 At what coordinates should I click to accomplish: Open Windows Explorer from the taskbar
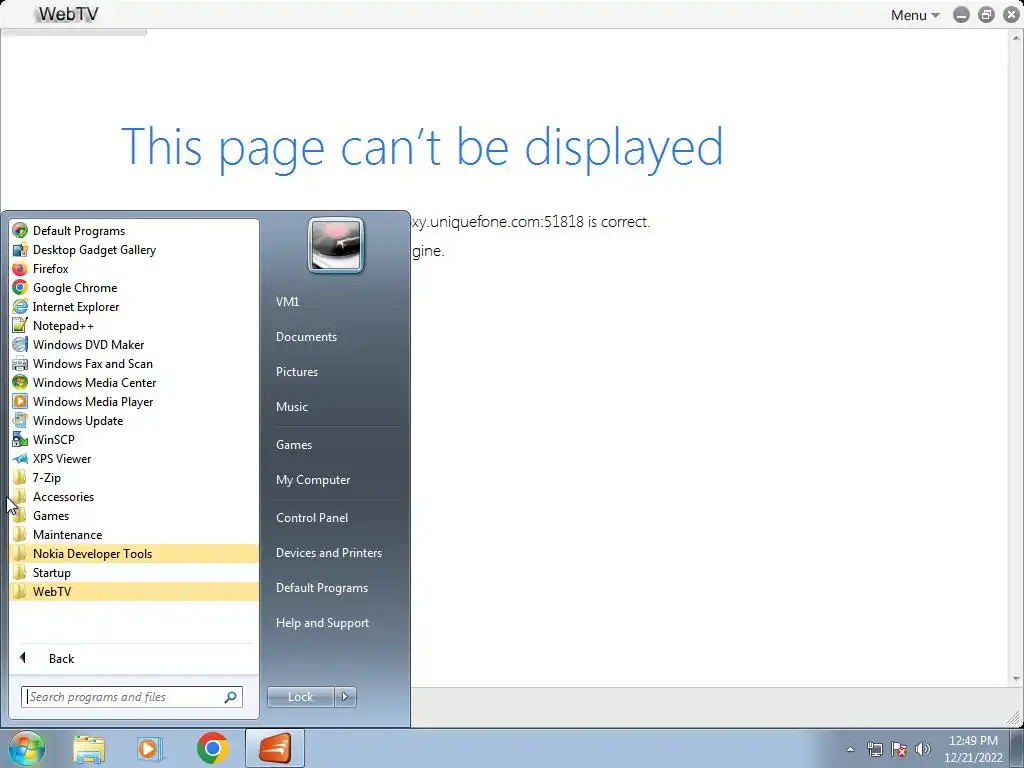(x=89, y=748)
